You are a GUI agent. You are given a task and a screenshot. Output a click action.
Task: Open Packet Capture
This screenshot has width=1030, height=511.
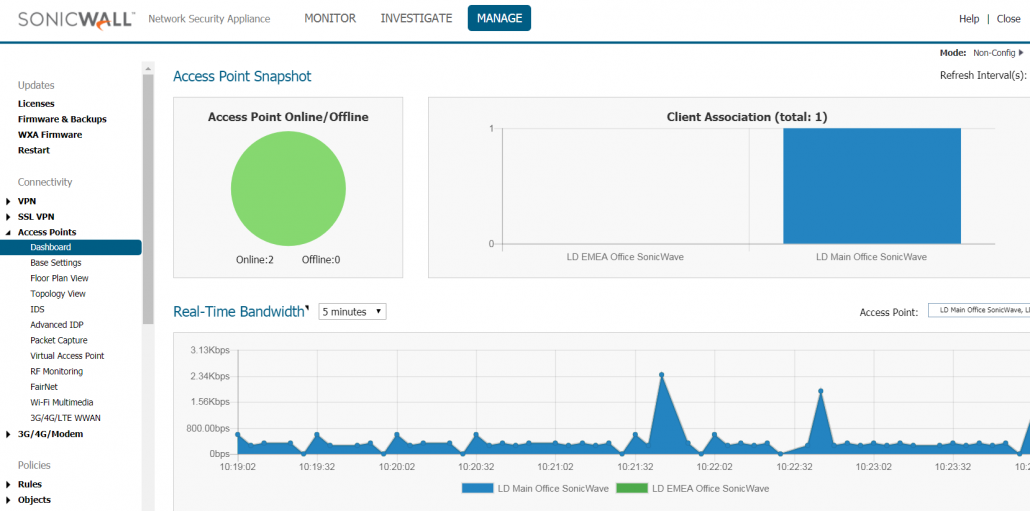(58, 340)
